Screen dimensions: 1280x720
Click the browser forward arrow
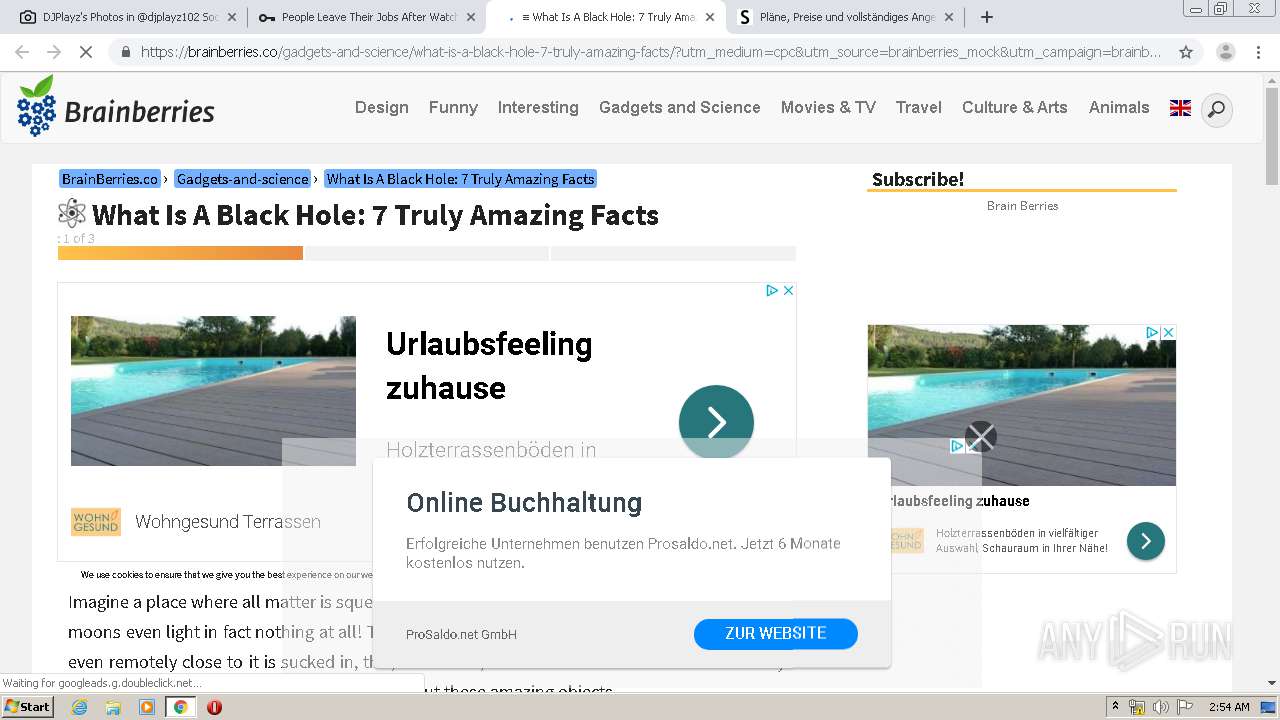[54, 52]
